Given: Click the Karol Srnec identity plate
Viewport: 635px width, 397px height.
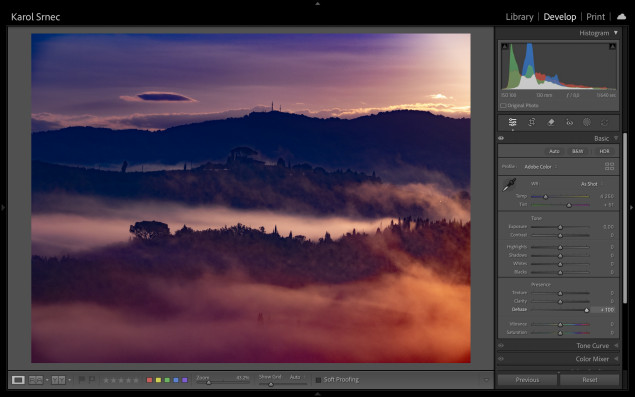Looking at the screenshot, I should click(36, 17).
